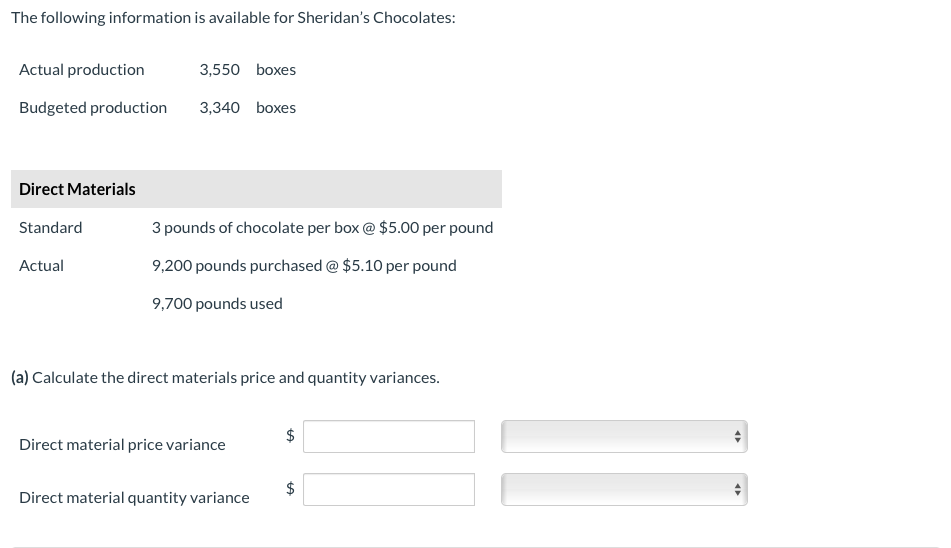Click the 3,340 boxes value

pyautogui.click(x=247, y=108)
